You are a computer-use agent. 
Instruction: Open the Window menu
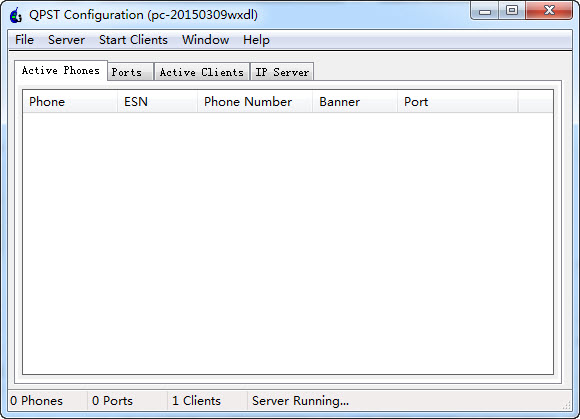(205, 40)
